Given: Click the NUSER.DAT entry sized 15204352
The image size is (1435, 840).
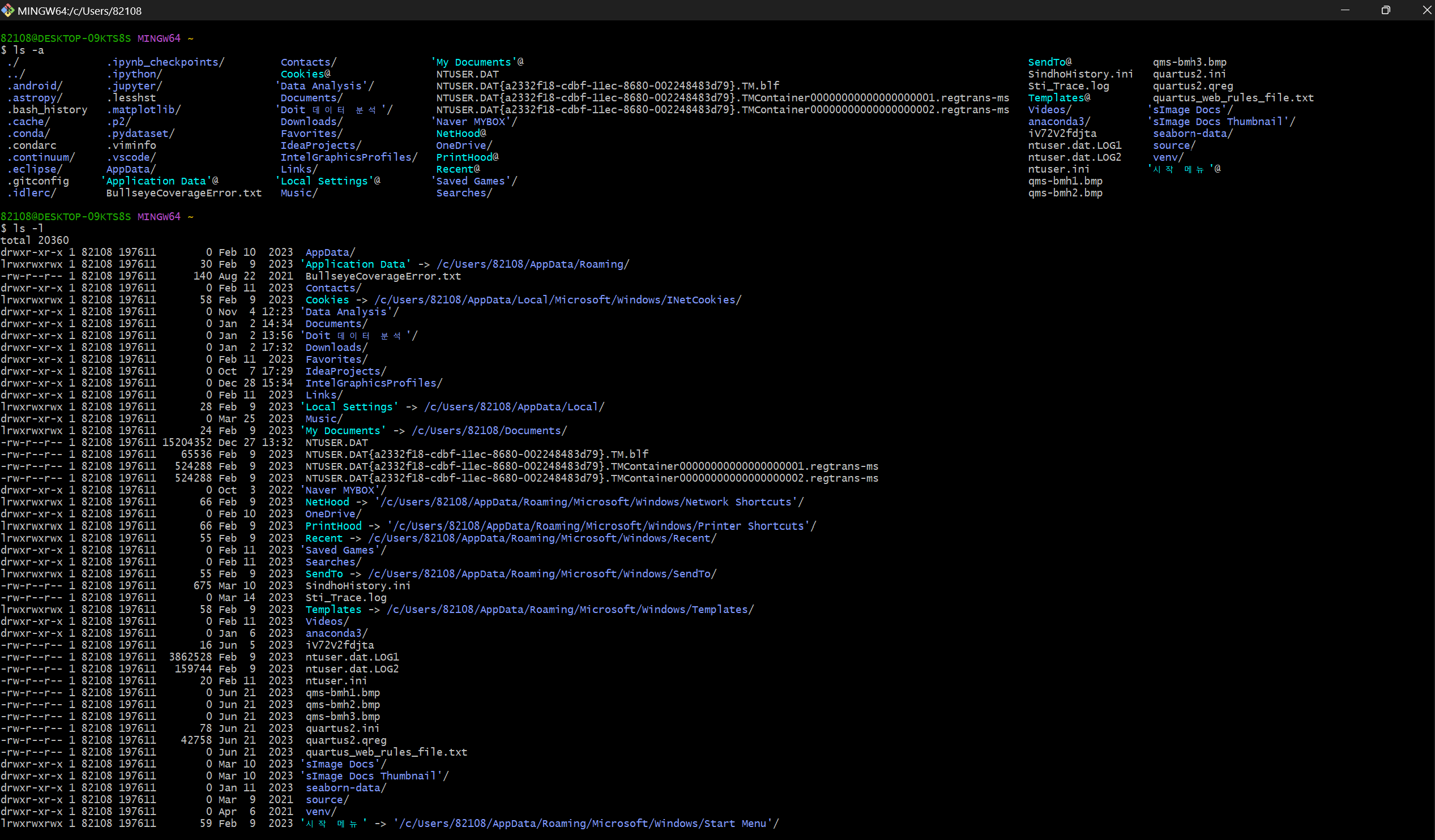Looking at the screenshot, I should tap(336, 443).
